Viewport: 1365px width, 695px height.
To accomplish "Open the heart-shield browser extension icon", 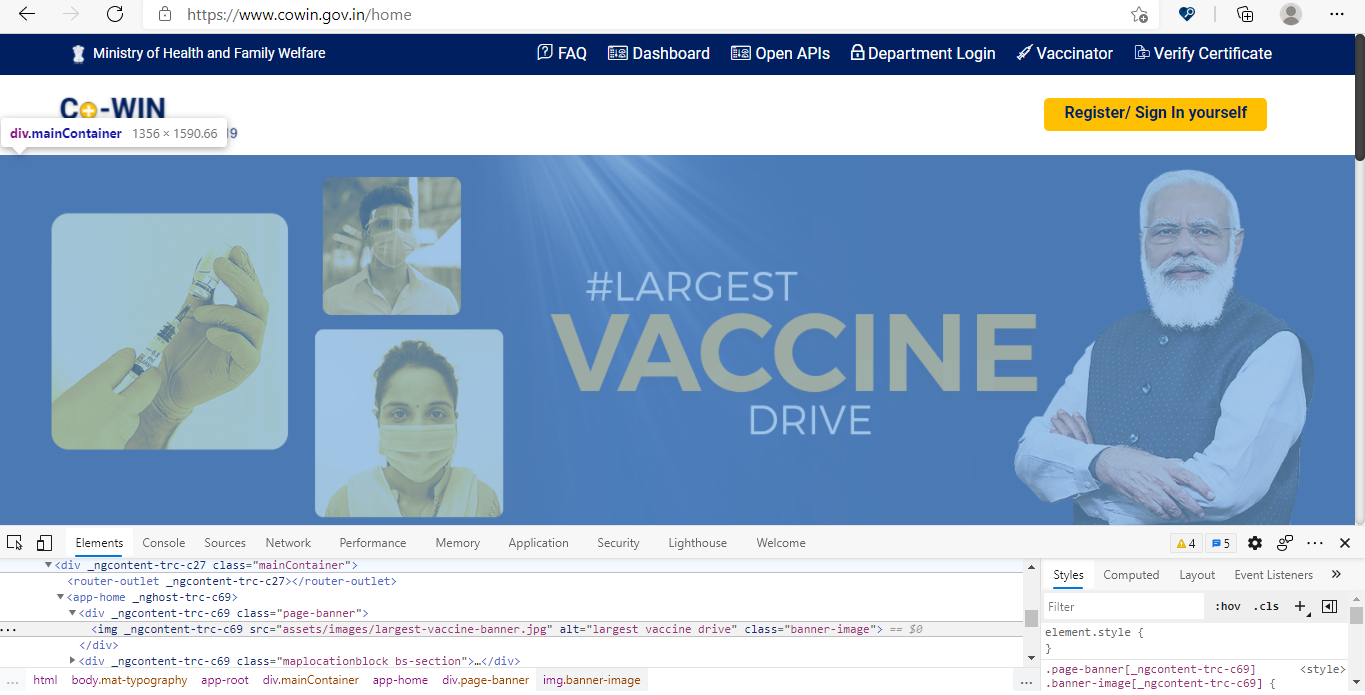I will coord(1187,14).
